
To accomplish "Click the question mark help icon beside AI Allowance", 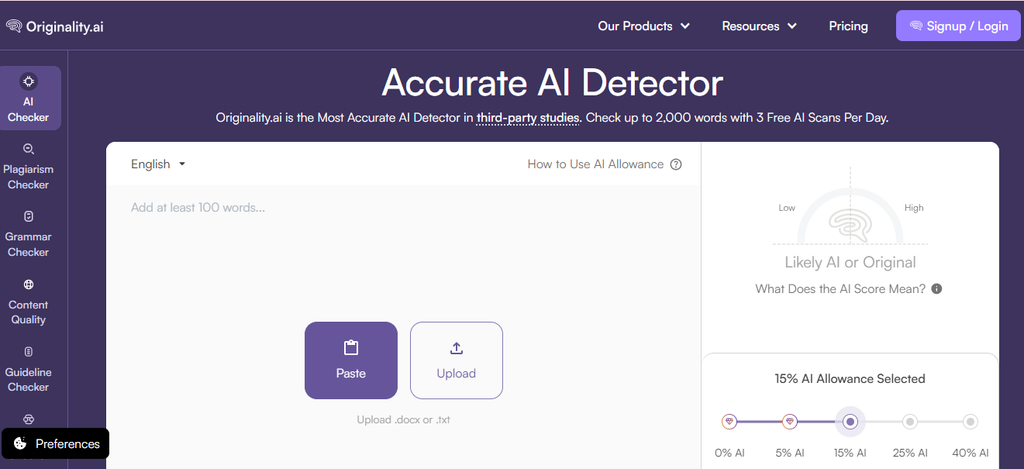I will (676, 165).
